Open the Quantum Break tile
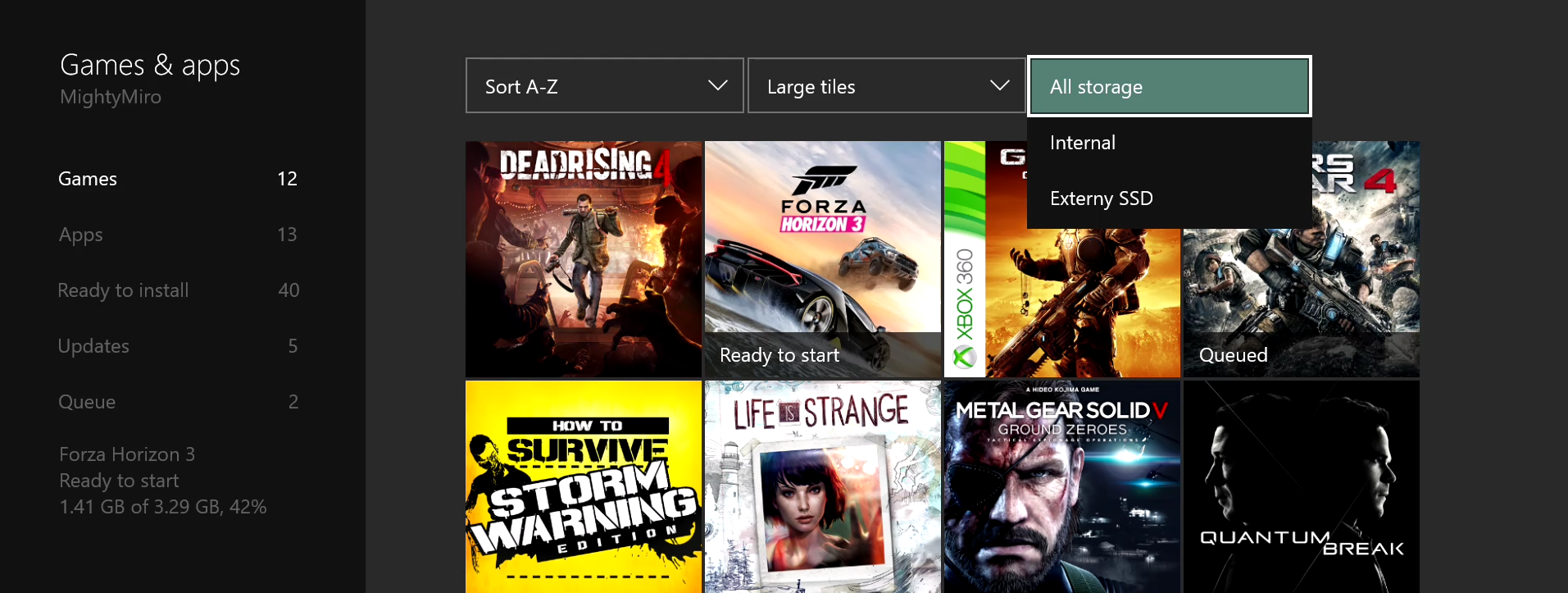Screen dimensions: 1568x593 coord(1302,487)
